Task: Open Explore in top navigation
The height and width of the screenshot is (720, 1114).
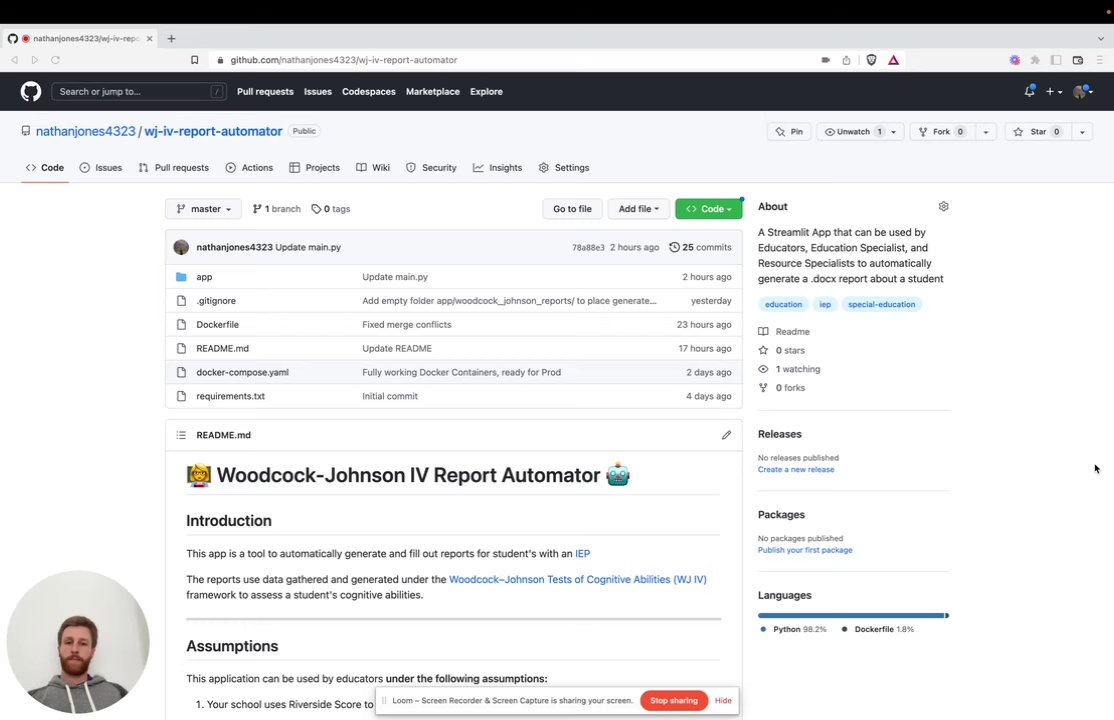Action: [486, 92]
